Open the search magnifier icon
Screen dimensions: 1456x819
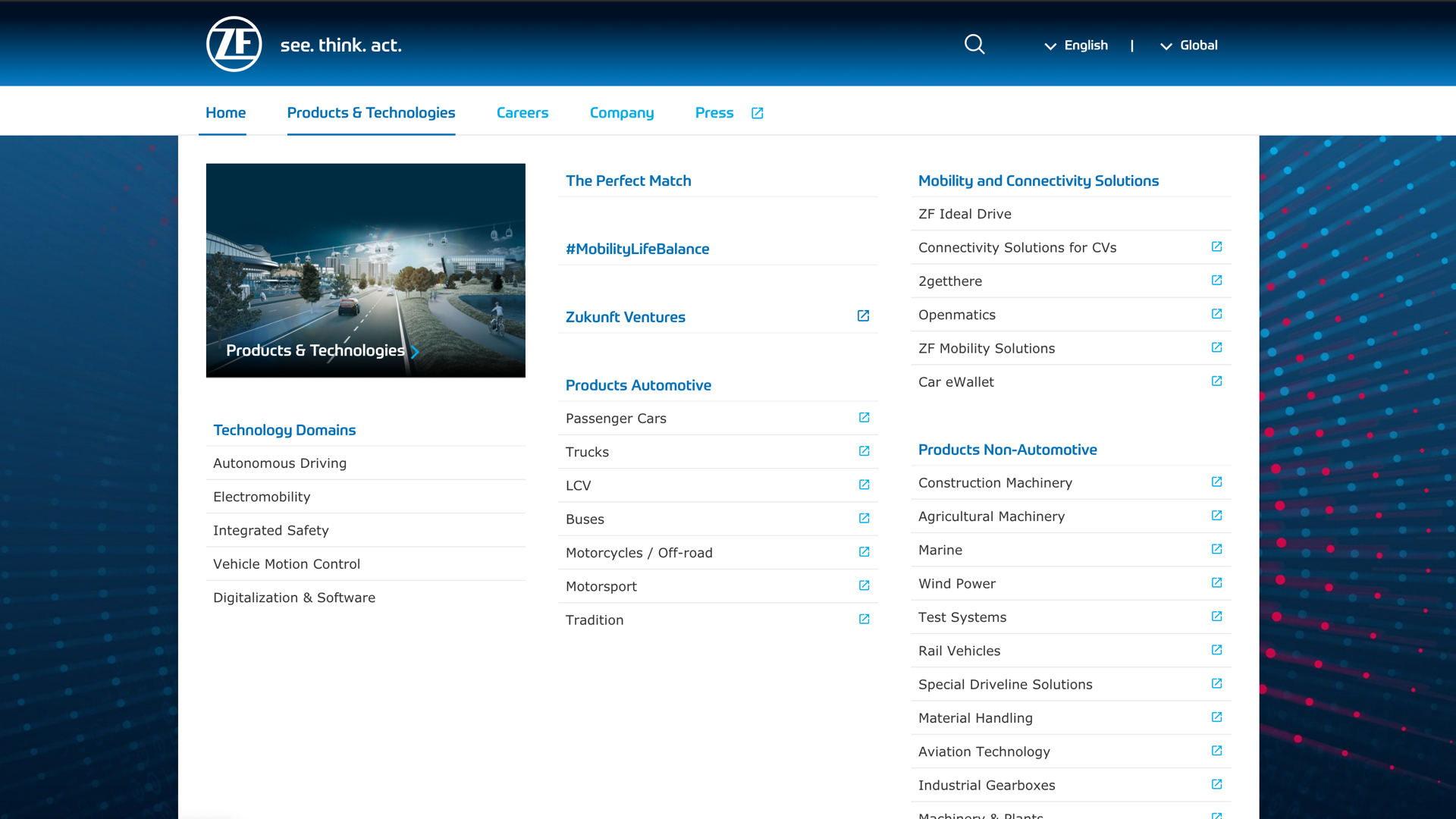974,45
